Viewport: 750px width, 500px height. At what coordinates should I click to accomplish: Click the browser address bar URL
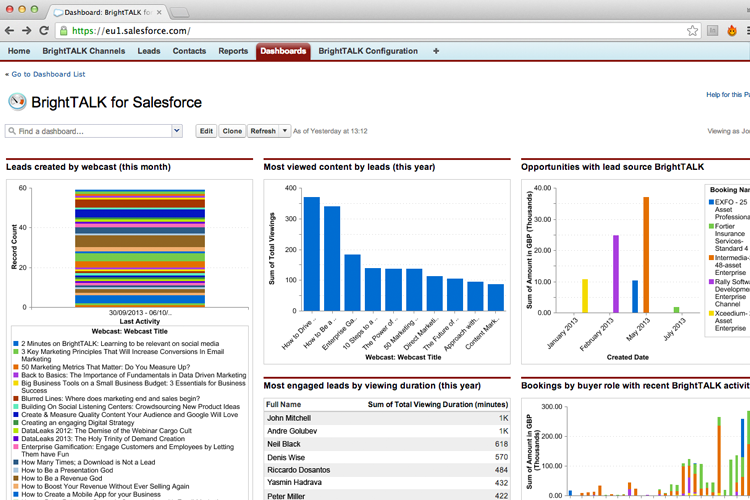coord(350,31)
